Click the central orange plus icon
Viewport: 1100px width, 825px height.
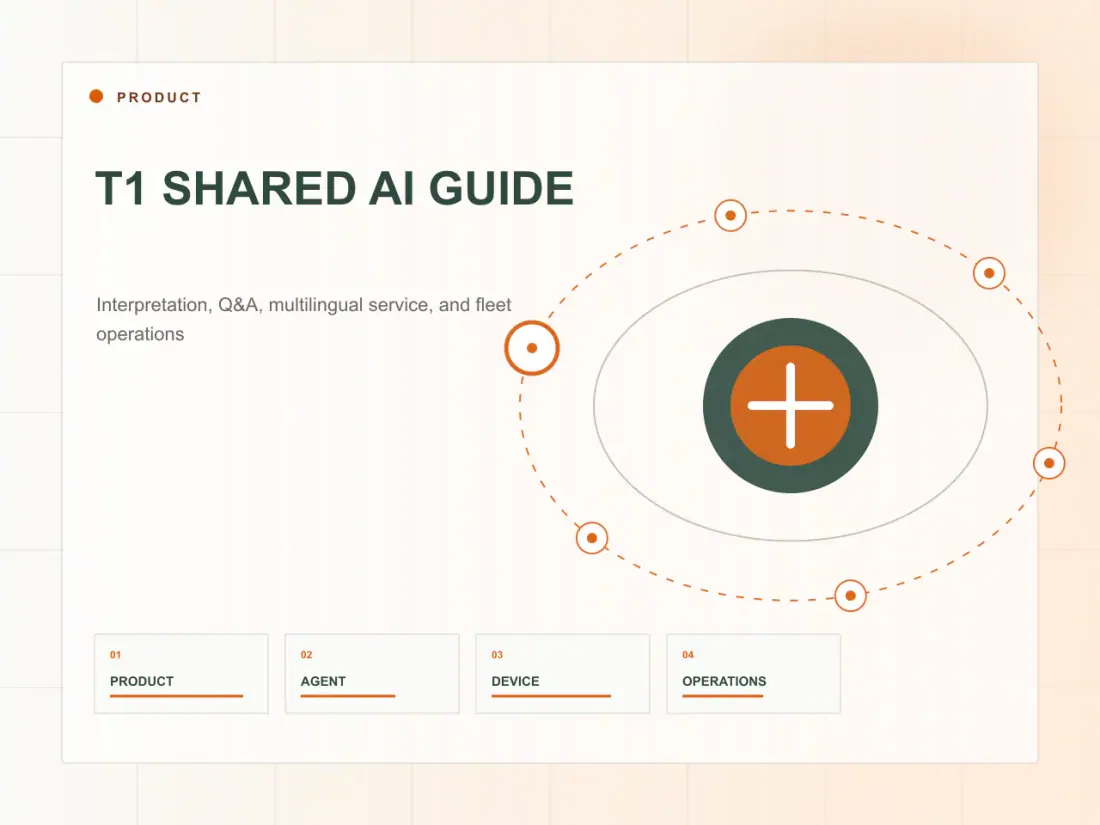pyautogui.click(x=791, y=405)
